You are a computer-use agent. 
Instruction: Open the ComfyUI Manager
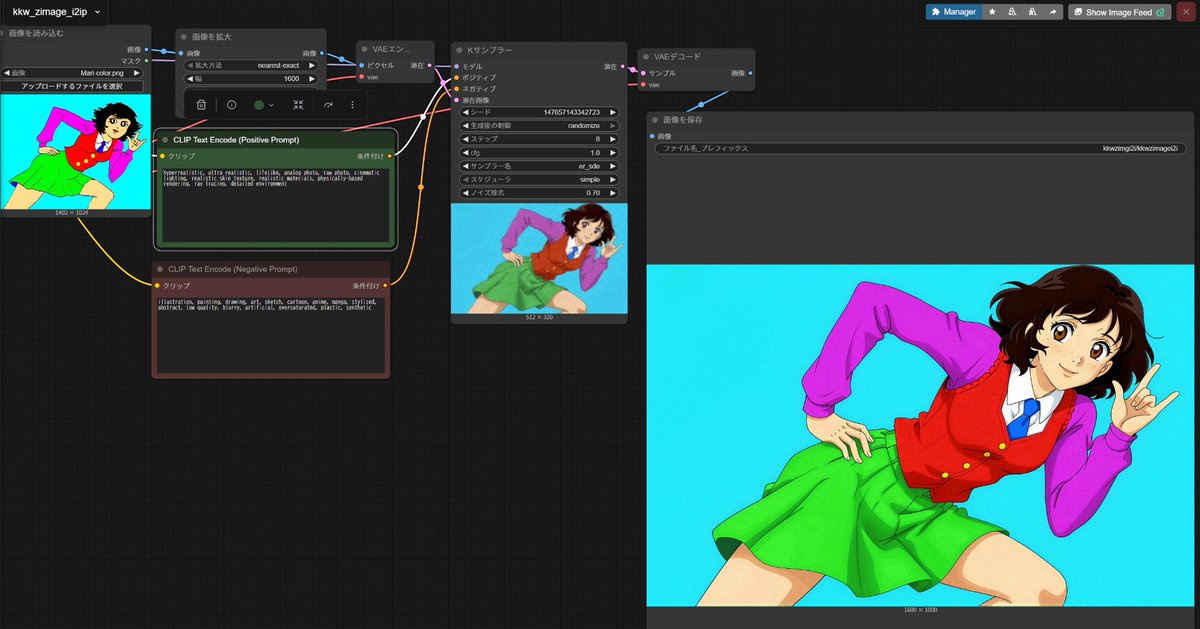(953, 12)
